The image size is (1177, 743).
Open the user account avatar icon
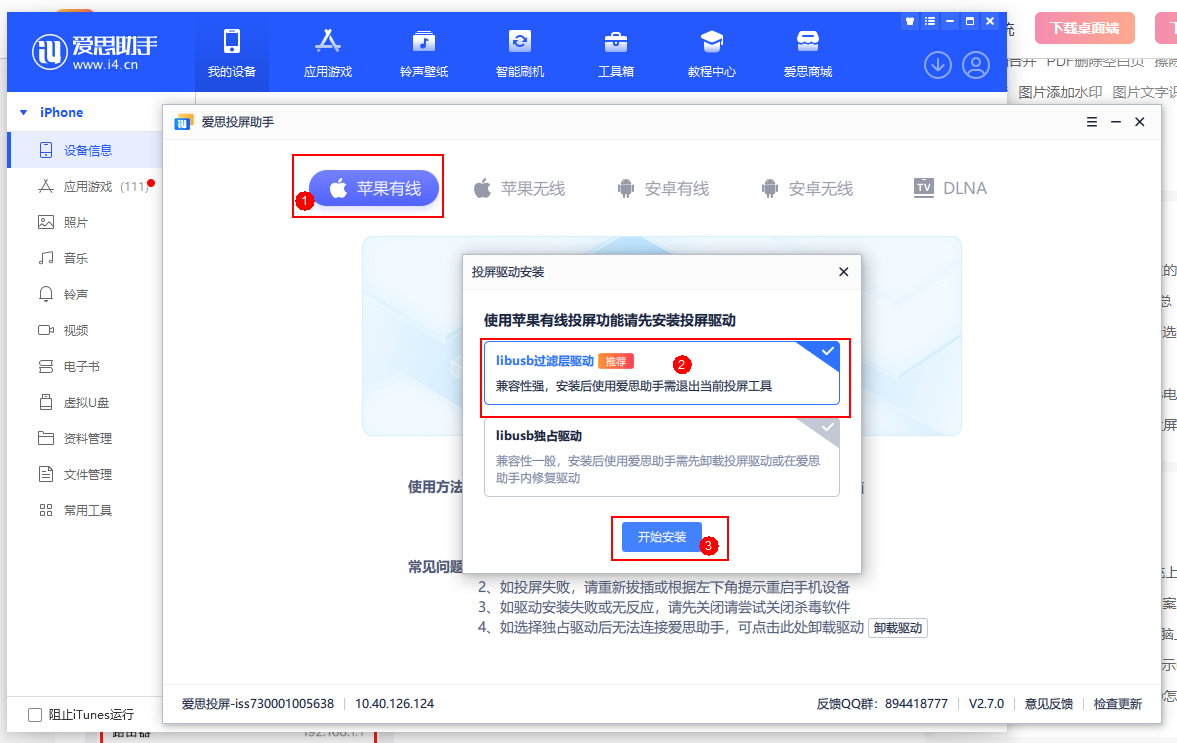coord(976,65)
